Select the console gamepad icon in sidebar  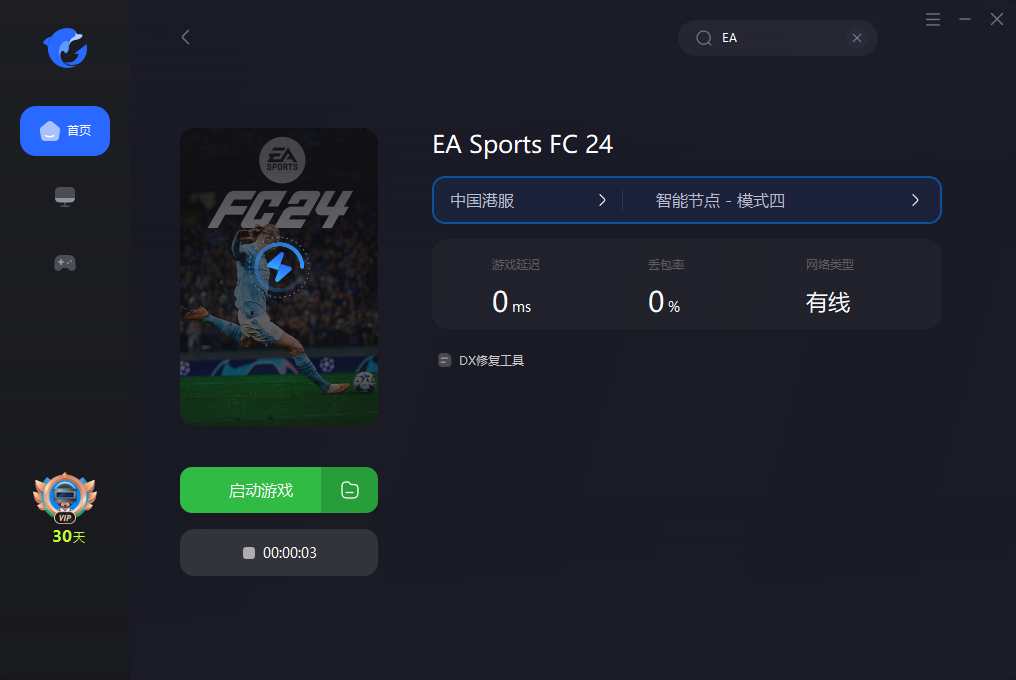[64, 262]
